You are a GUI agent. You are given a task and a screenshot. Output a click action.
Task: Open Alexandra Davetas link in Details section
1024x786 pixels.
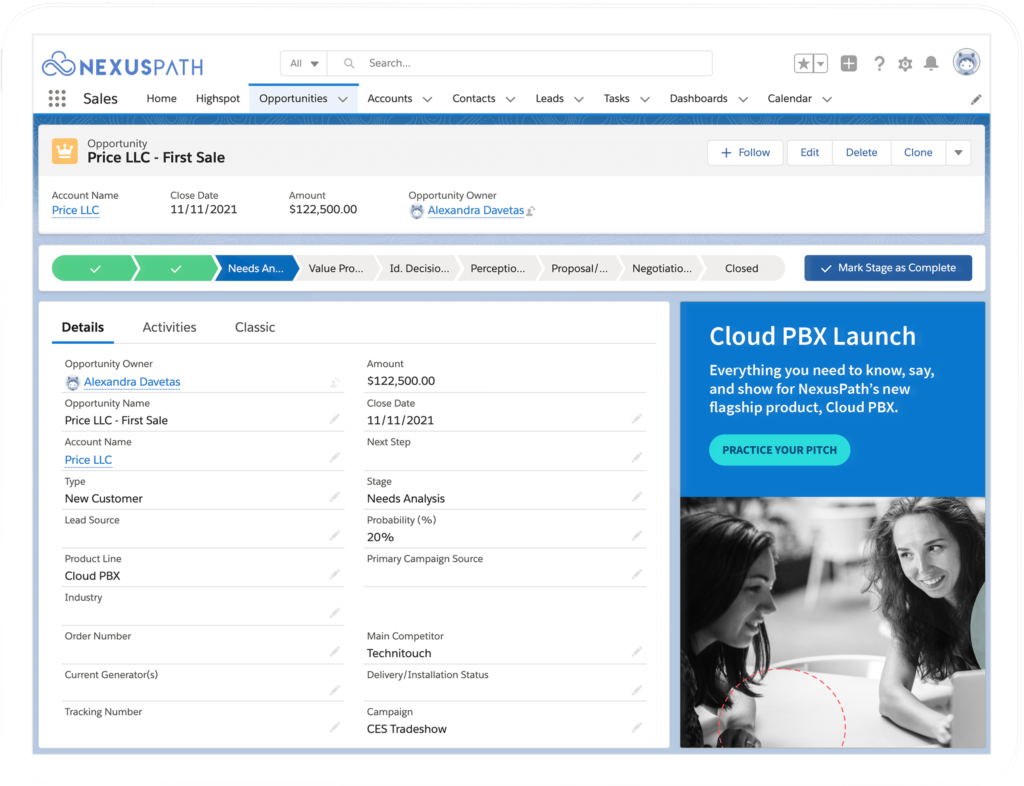(132, 382)
